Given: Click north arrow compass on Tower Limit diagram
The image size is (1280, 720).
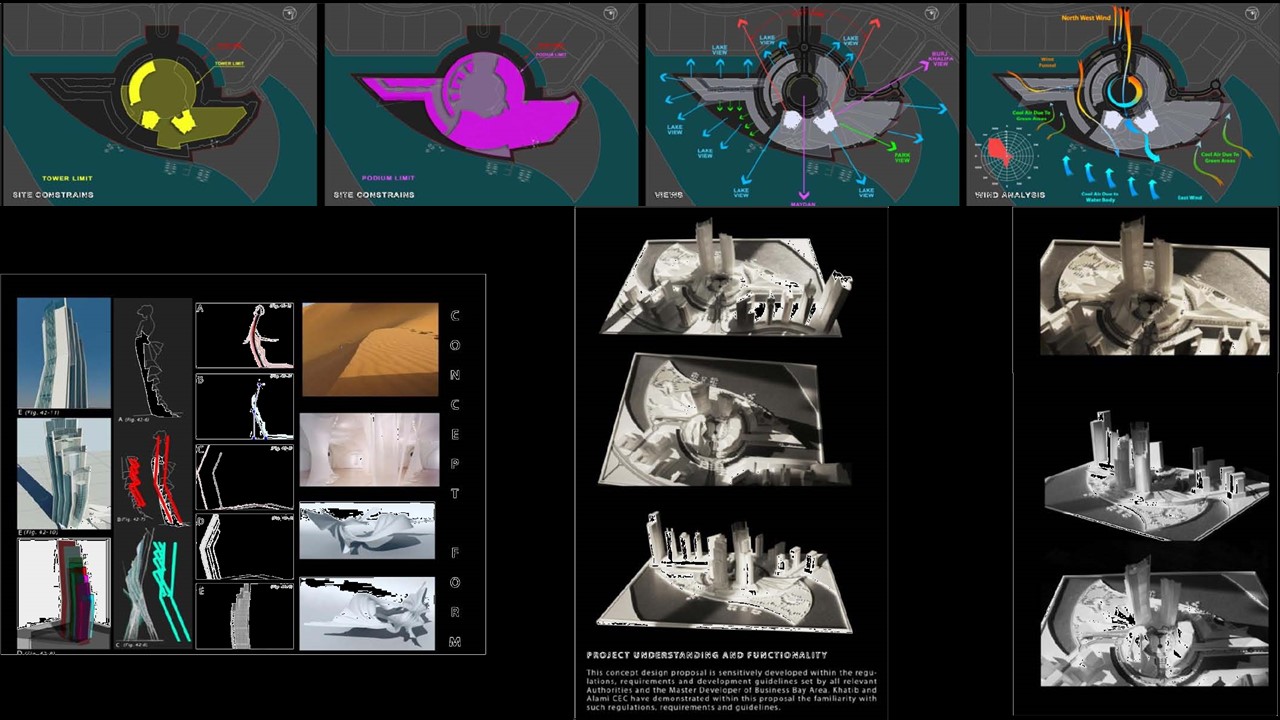Looking at the screenshot, I should click(291, 14).
